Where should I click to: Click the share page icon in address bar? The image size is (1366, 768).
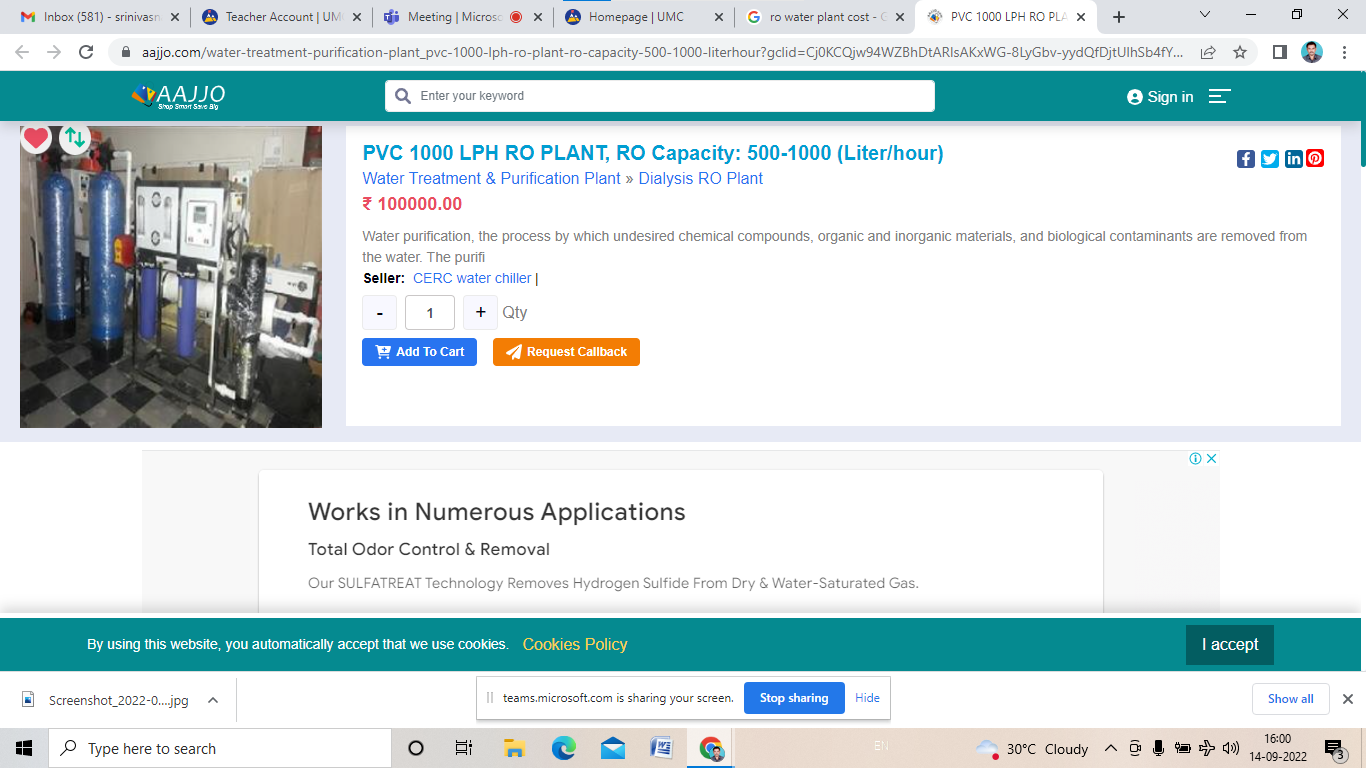point(1208,52)
